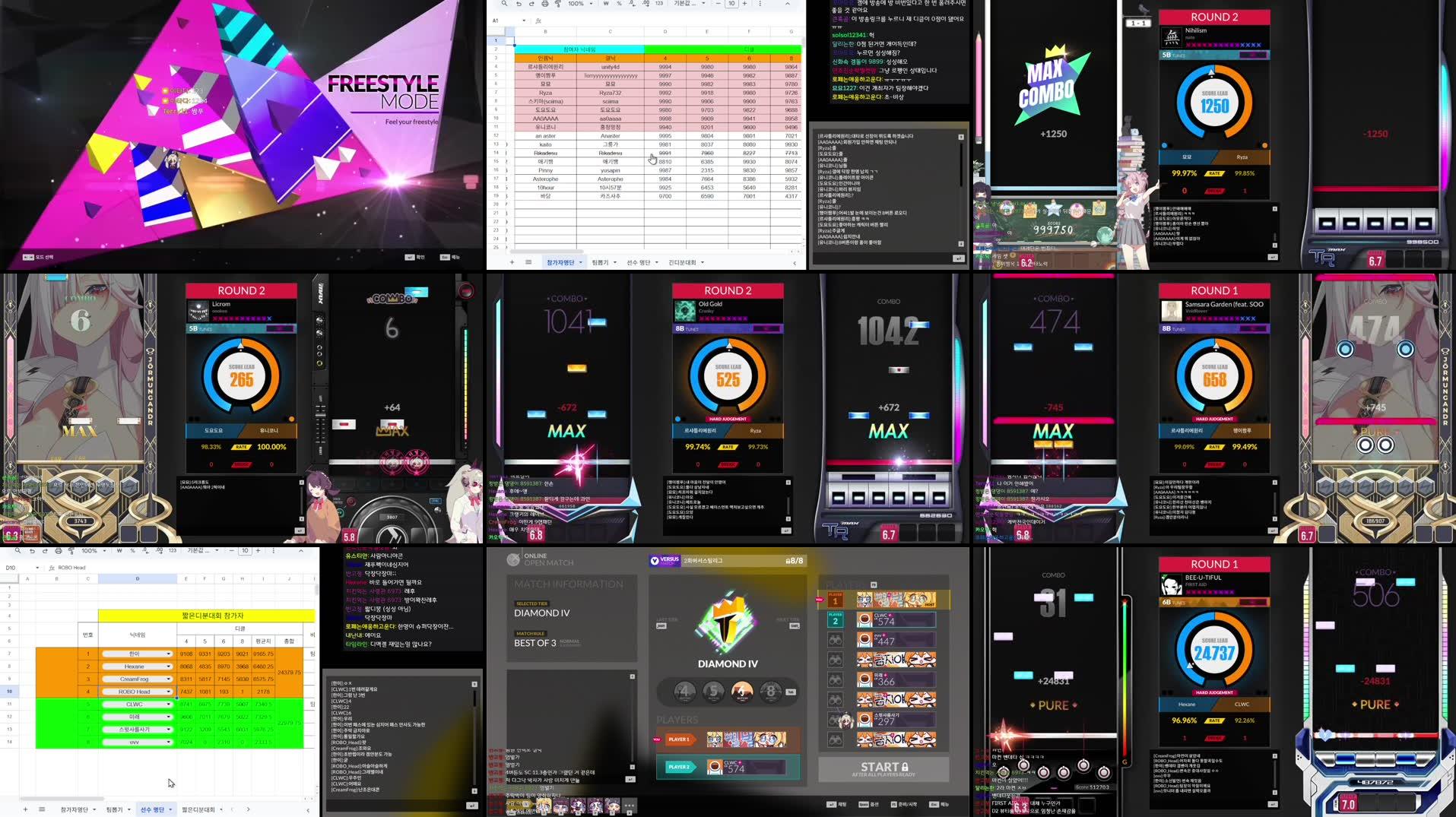Expand the 참가자명단 sheet tab dropdown arrow

click(x=580, y=262)
